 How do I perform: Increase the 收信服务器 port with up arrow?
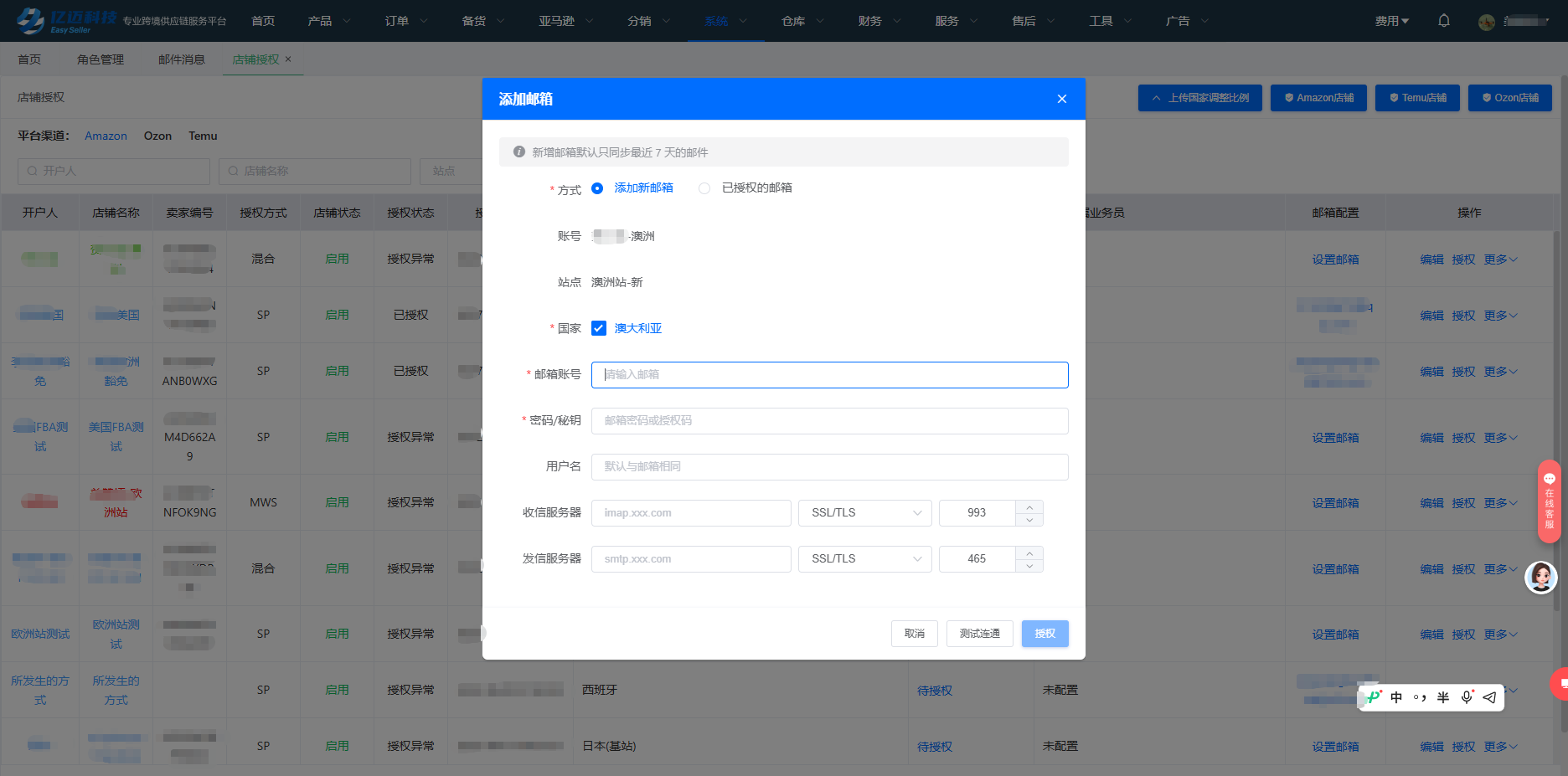[1029, 507]
